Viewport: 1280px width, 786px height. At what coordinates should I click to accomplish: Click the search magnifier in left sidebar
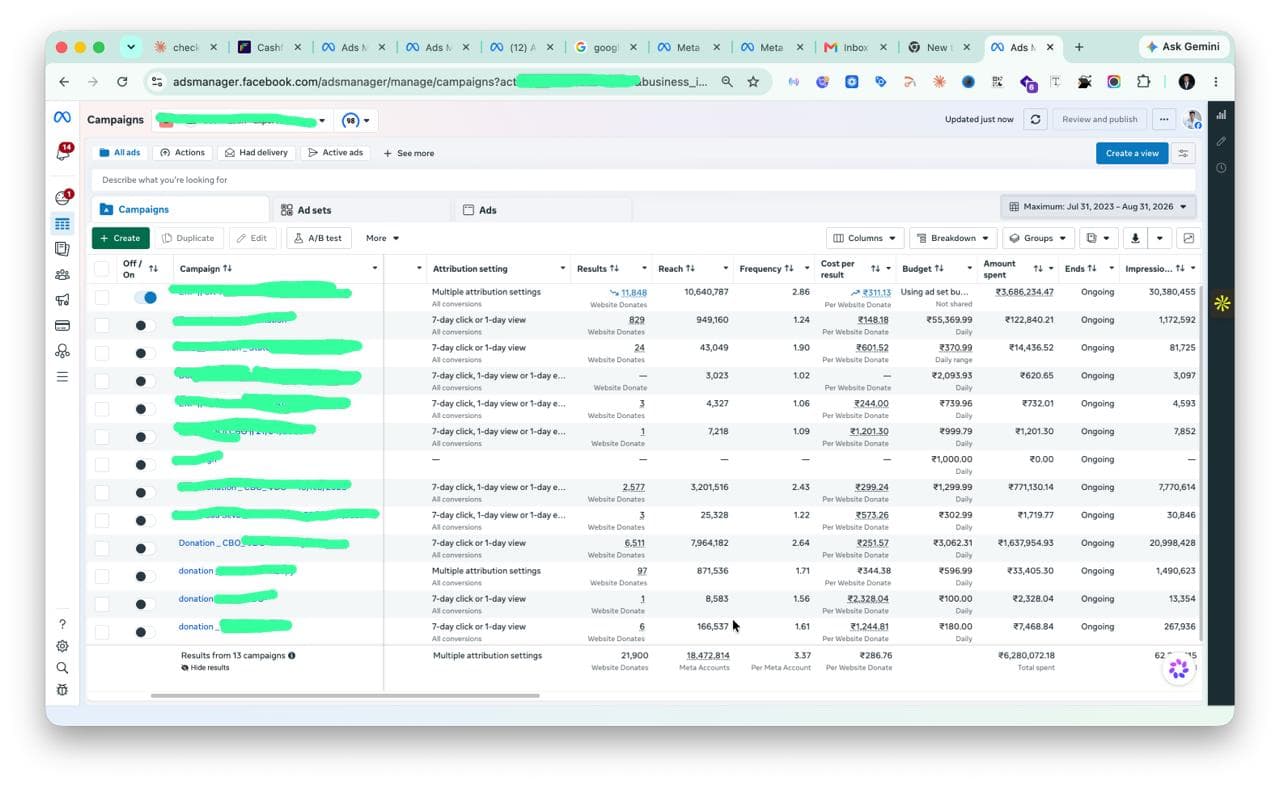(x=62, y=668)
